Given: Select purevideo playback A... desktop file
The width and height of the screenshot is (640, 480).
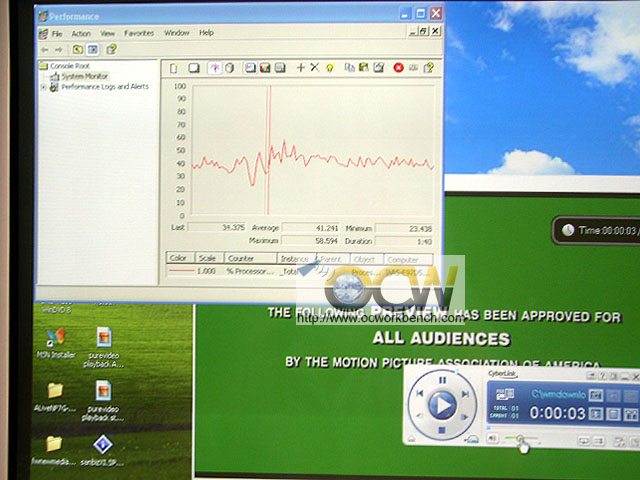Looking at the screenshot, I should 104,347.
